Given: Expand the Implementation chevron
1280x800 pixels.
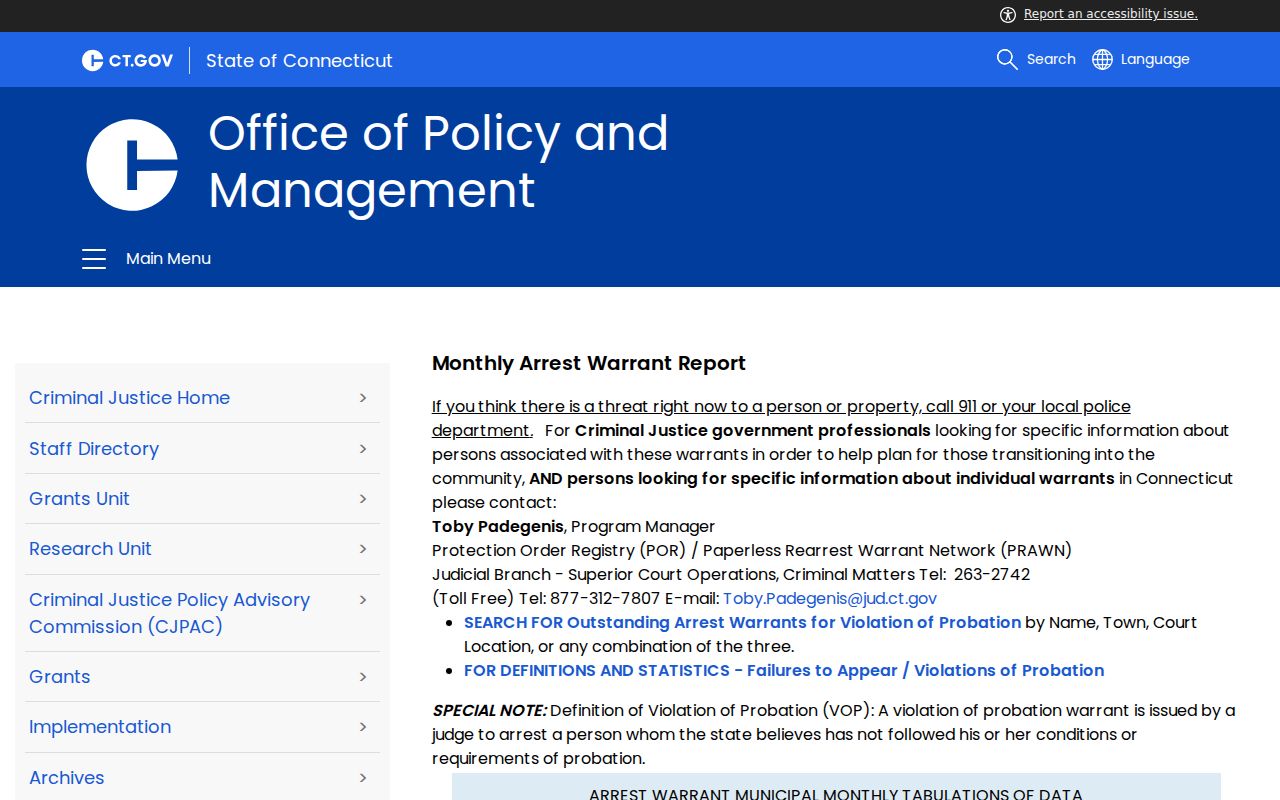Looking at the screenshot, I should [363, 727].
